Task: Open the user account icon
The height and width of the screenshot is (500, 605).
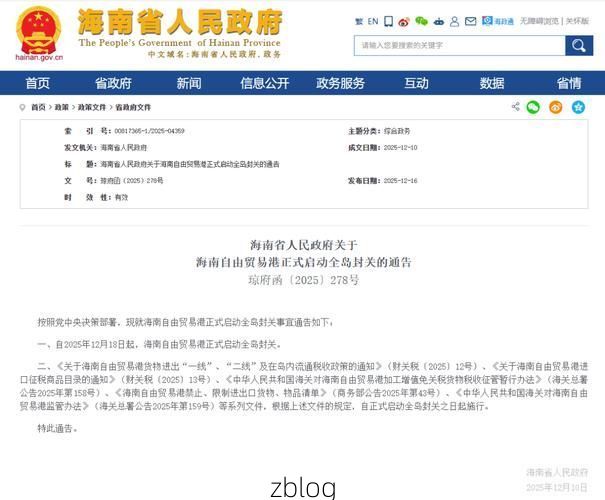Action: (x=455, y=22)
